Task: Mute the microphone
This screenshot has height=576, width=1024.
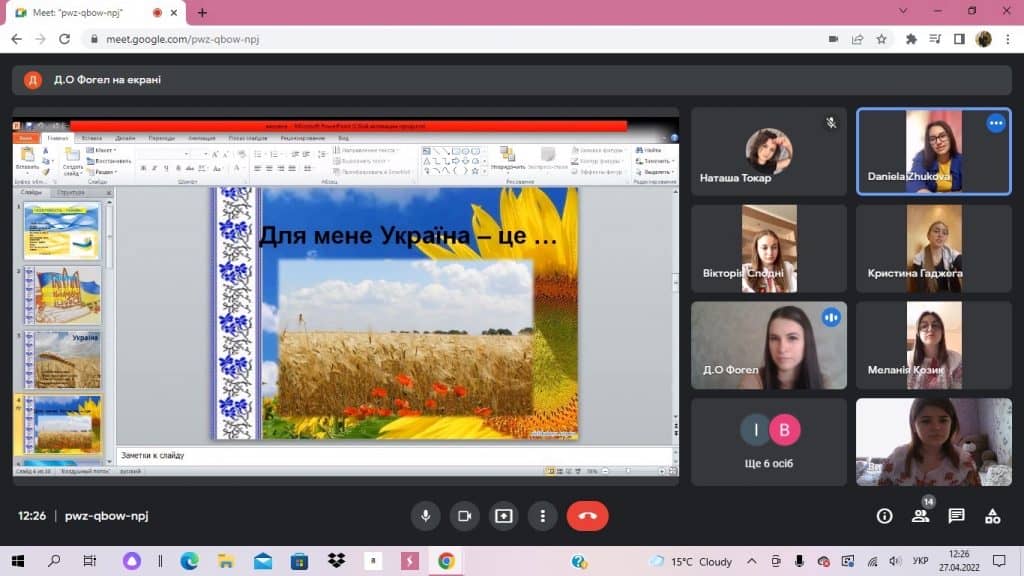Action: click(426, 516)
